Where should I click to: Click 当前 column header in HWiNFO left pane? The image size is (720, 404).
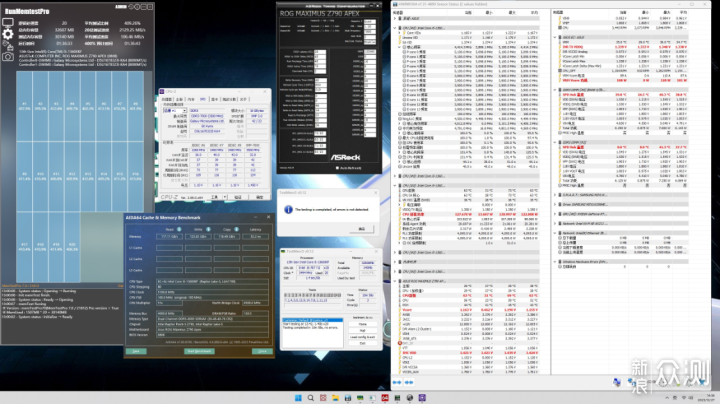click(x=468, y=13)
